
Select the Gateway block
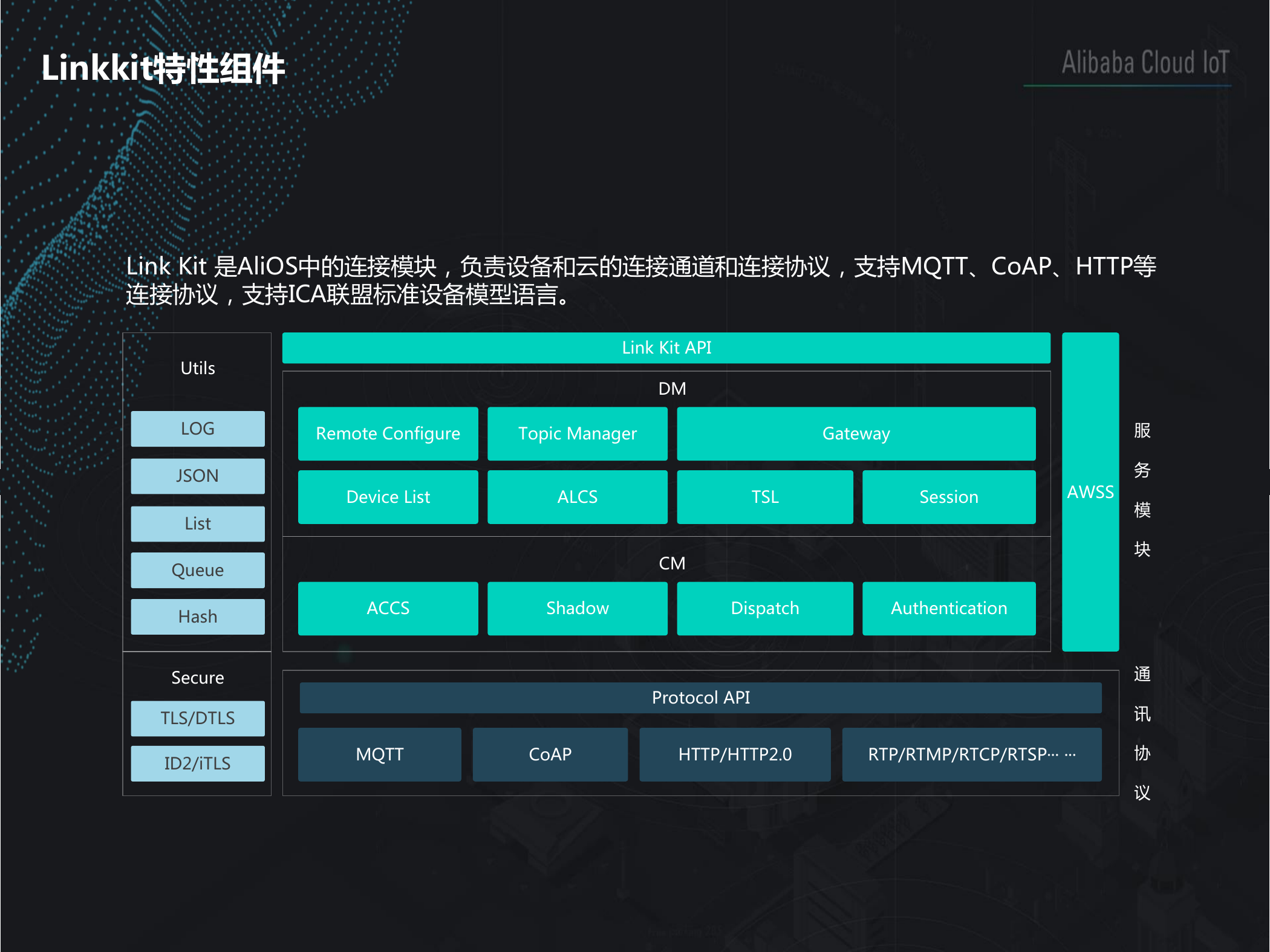(x=856, y=433)
